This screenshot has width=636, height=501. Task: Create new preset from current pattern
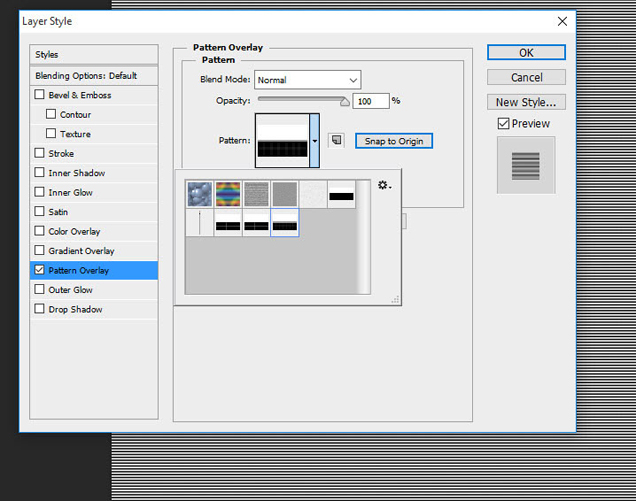(336, 141)
